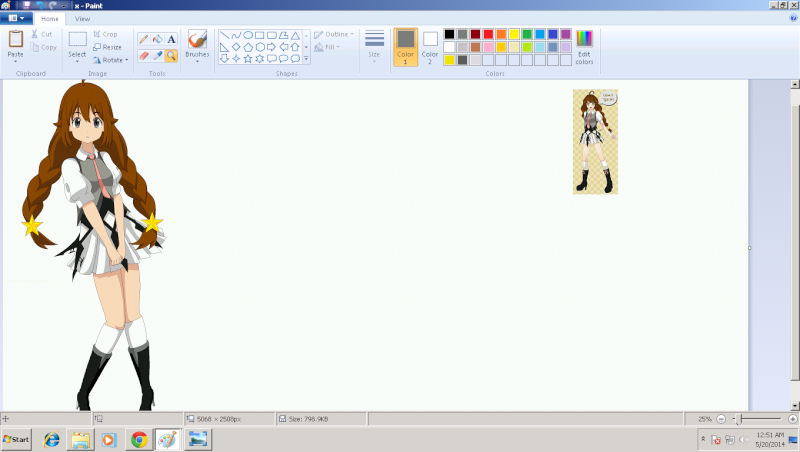Click the Copy button

pos(43,47)
